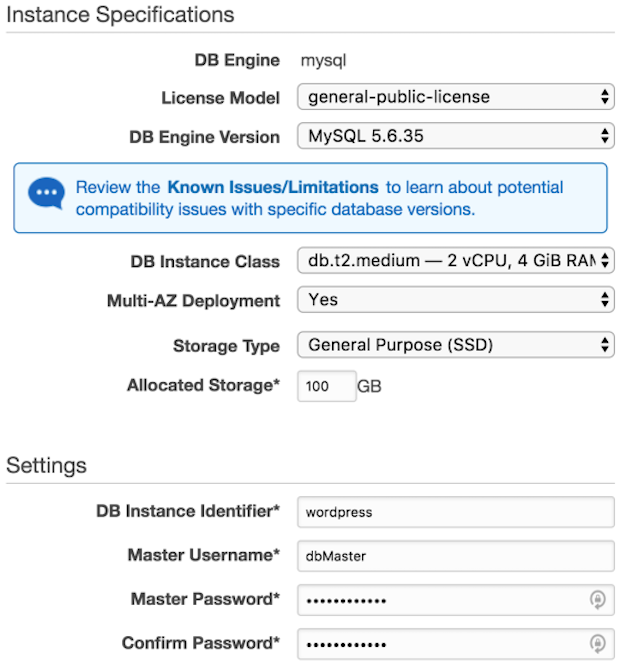Click the 'Settings' section heading
This screenshot has height=666, width=626.
point(46,466)
